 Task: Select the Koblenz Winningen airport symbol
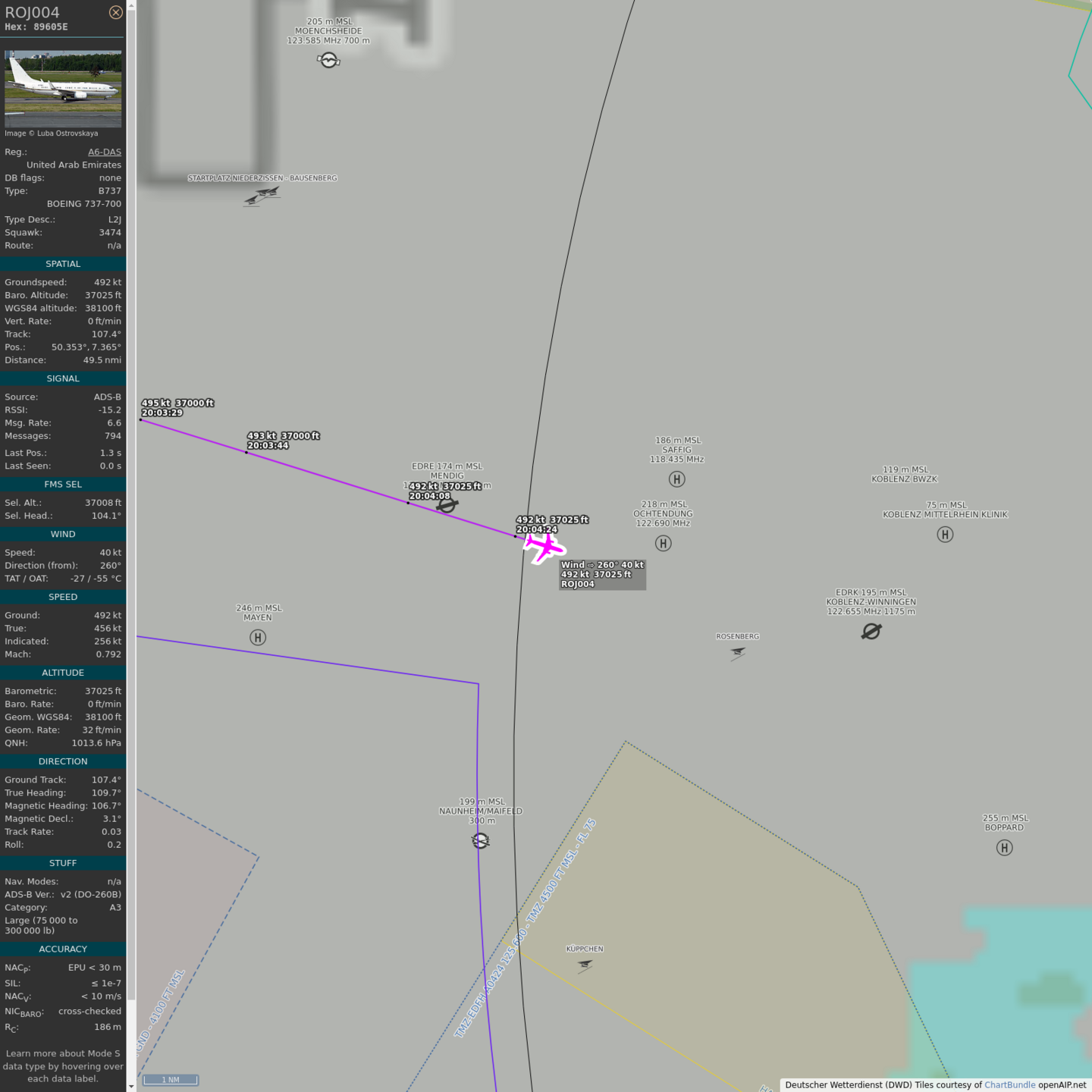pyautogui.click(x=871, y=631)
